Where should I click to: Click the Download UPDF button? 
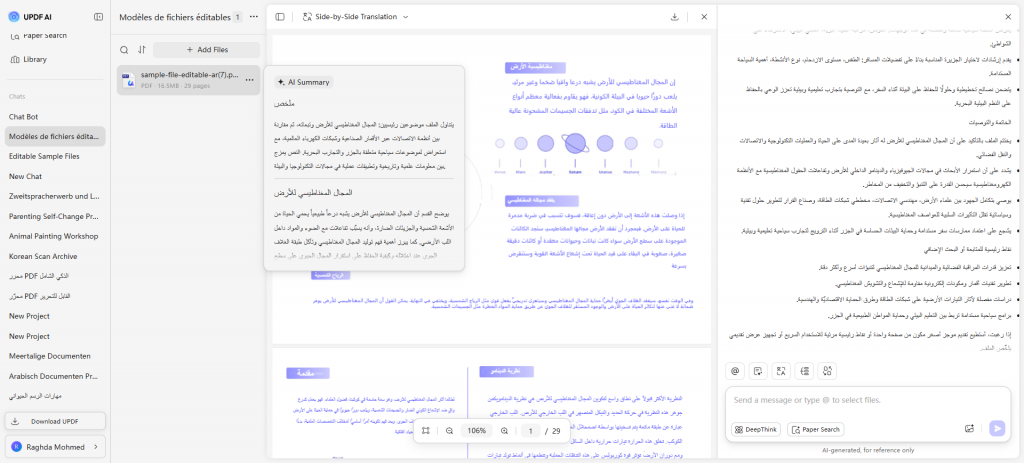(x=56, y=421)
